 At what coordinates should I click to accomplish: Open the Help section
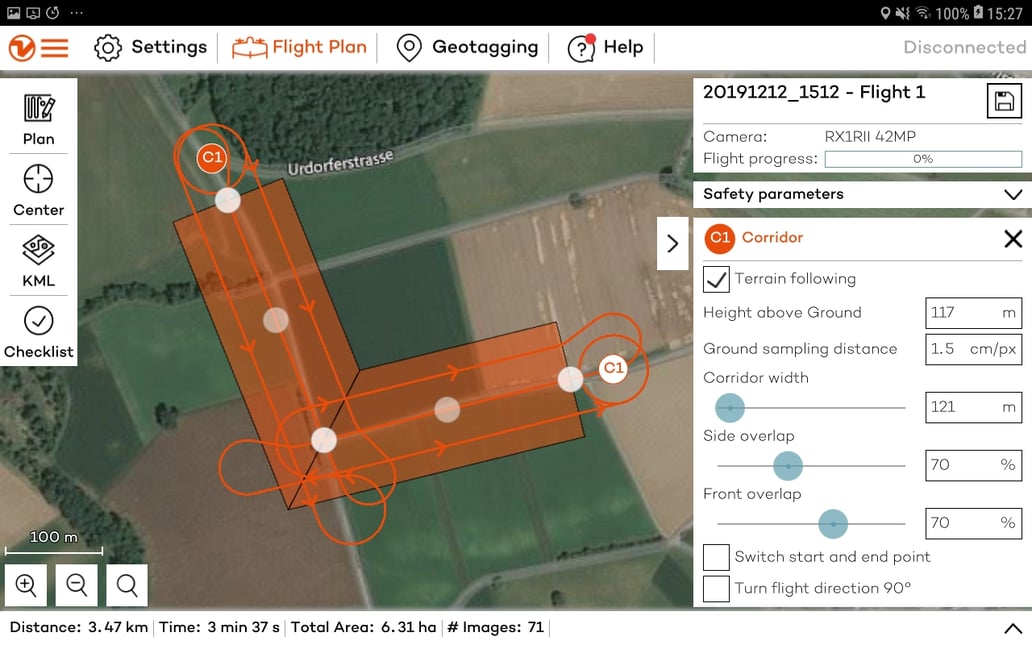pos(606,48)
